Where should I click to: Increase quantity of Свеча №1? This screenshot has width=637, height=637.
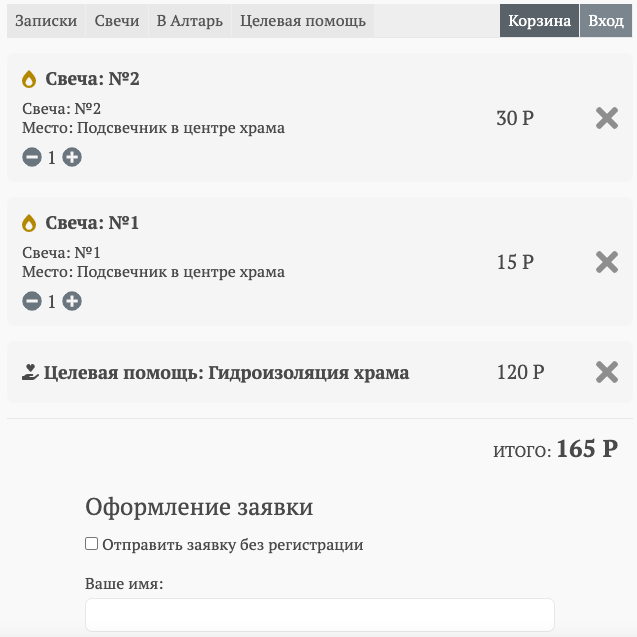tap(72, 301)
